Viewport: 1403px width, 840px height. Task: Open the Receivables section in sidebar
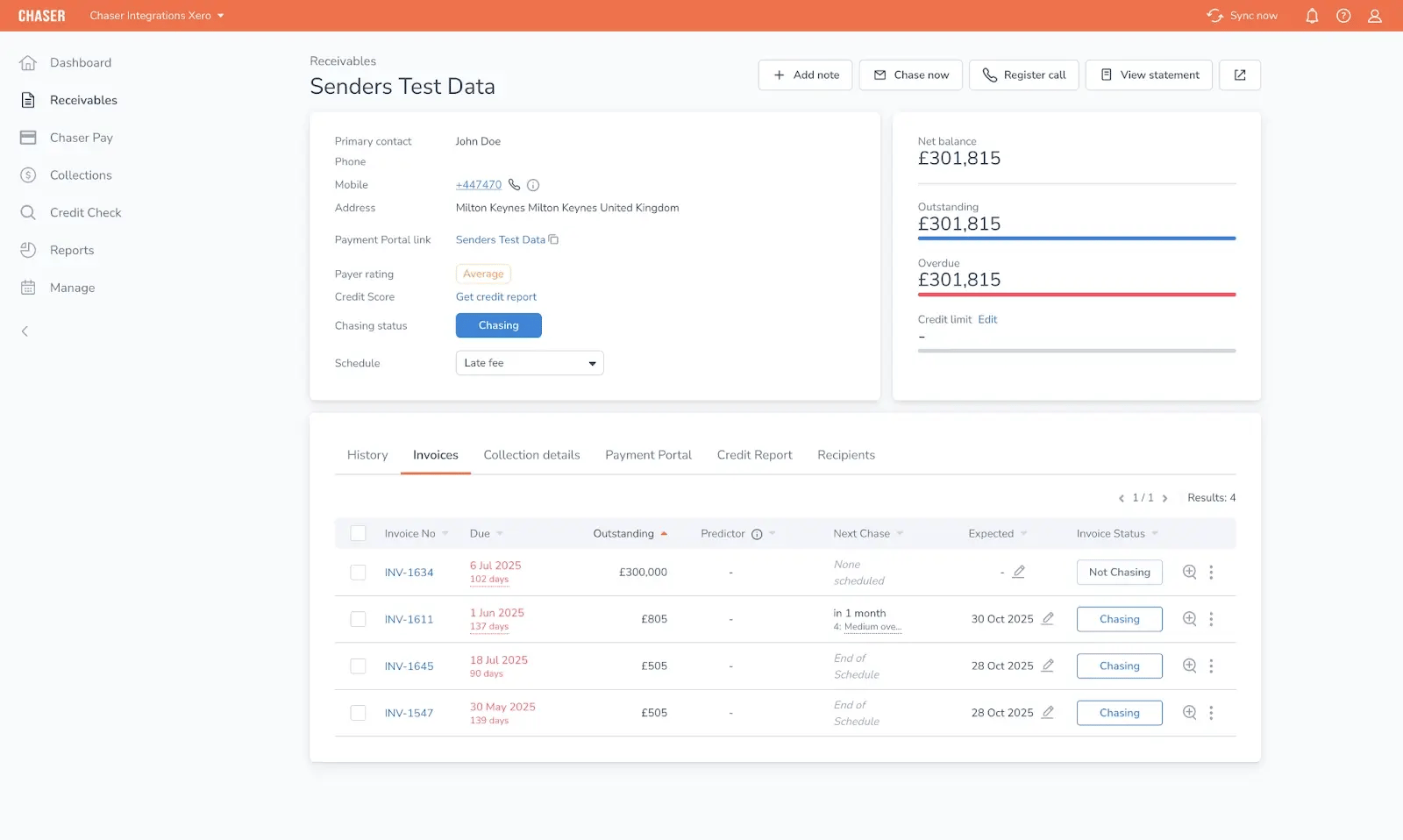click(x=82, y=99)
